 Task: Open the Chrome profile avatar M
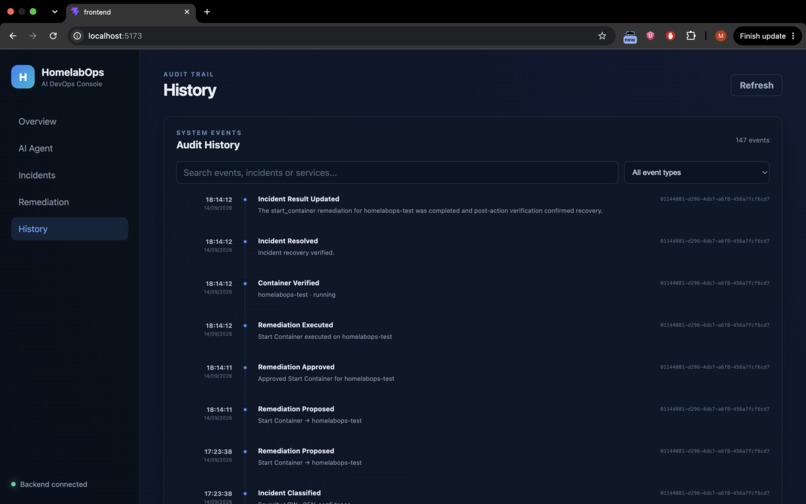tap(721, 36)
